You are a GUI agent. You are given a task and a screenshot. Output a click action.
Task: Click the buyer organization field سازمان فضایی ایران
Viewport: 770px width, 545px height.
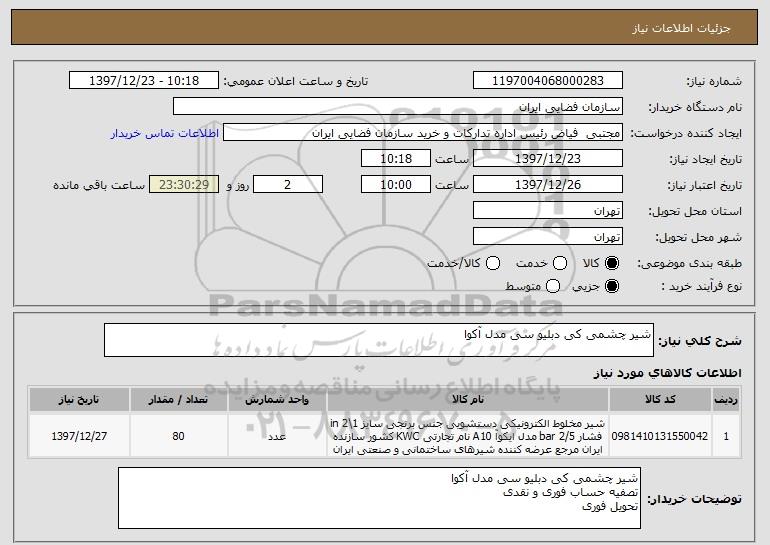pyautogui.click(x=398, y=106)
